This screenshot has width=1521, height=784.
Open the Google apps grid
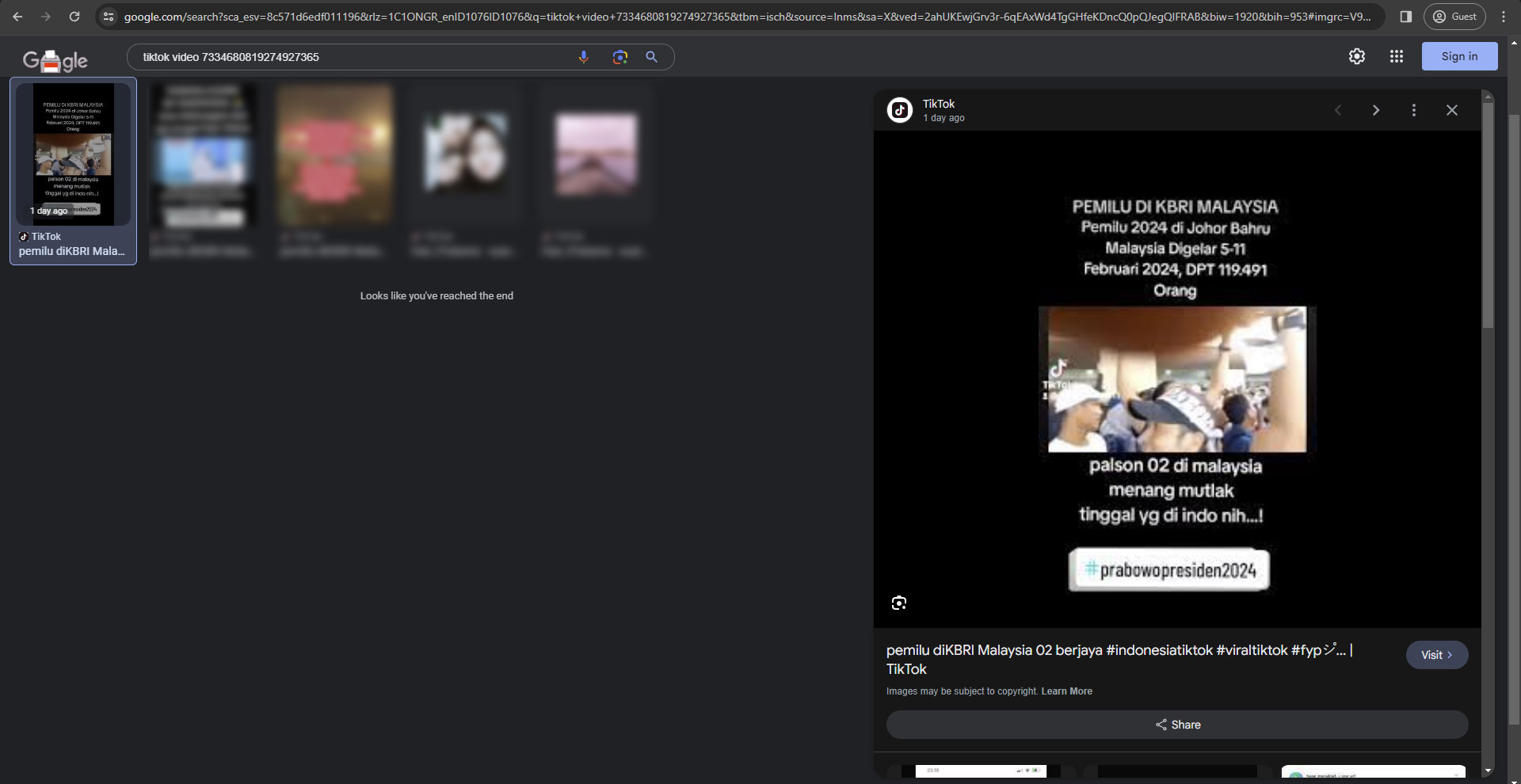tap(1397, 56)
